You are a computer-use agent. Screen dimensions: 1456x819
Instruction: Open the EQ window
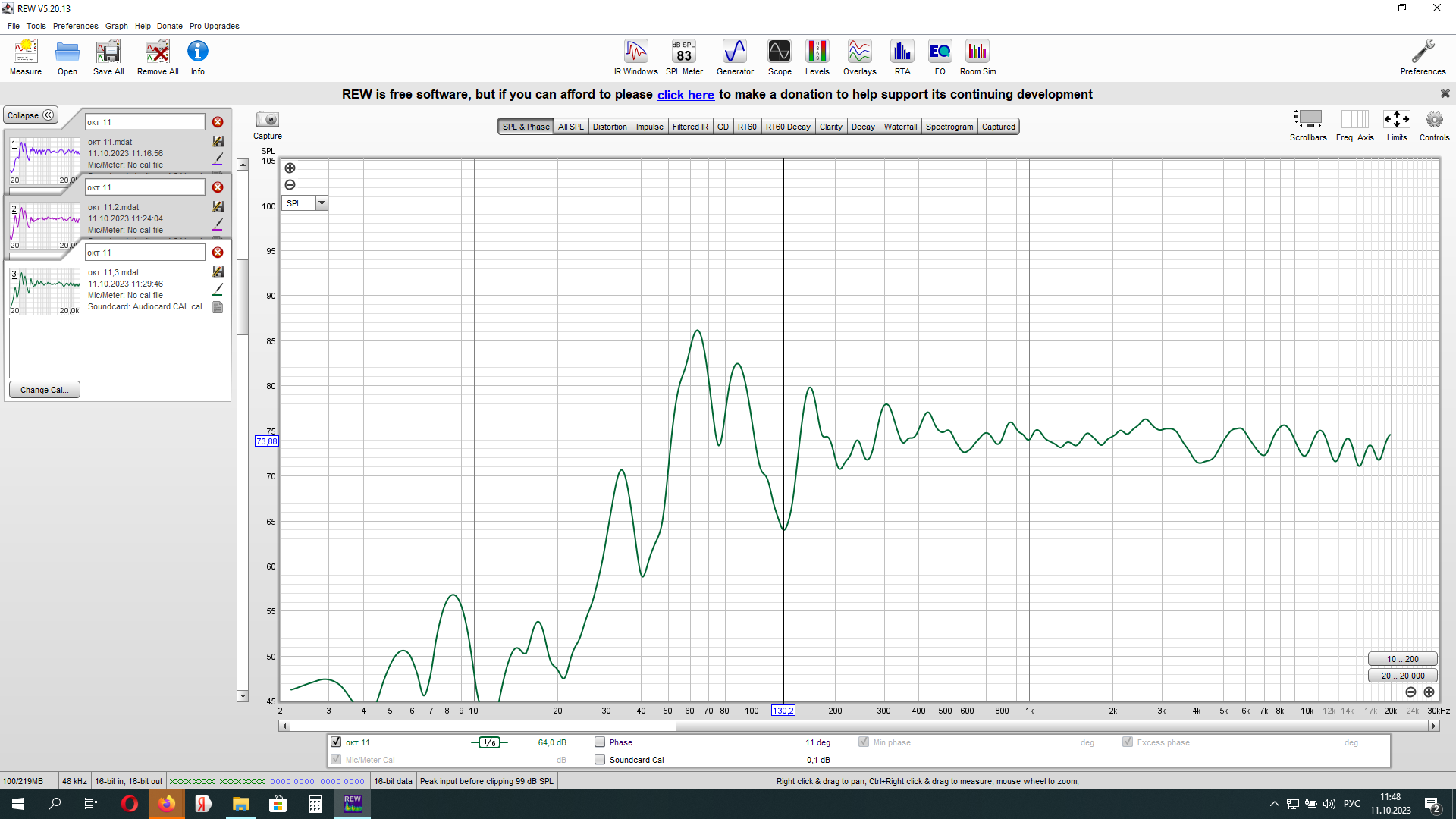(x=940, y=58)
